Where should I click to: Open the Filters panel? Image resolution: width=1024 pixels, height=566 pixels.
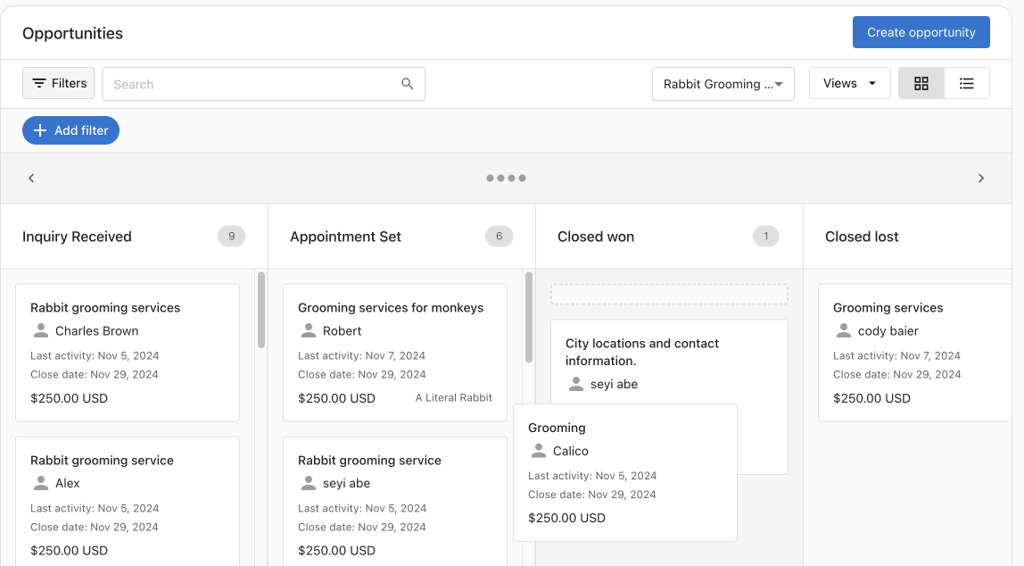coord(59,84)
